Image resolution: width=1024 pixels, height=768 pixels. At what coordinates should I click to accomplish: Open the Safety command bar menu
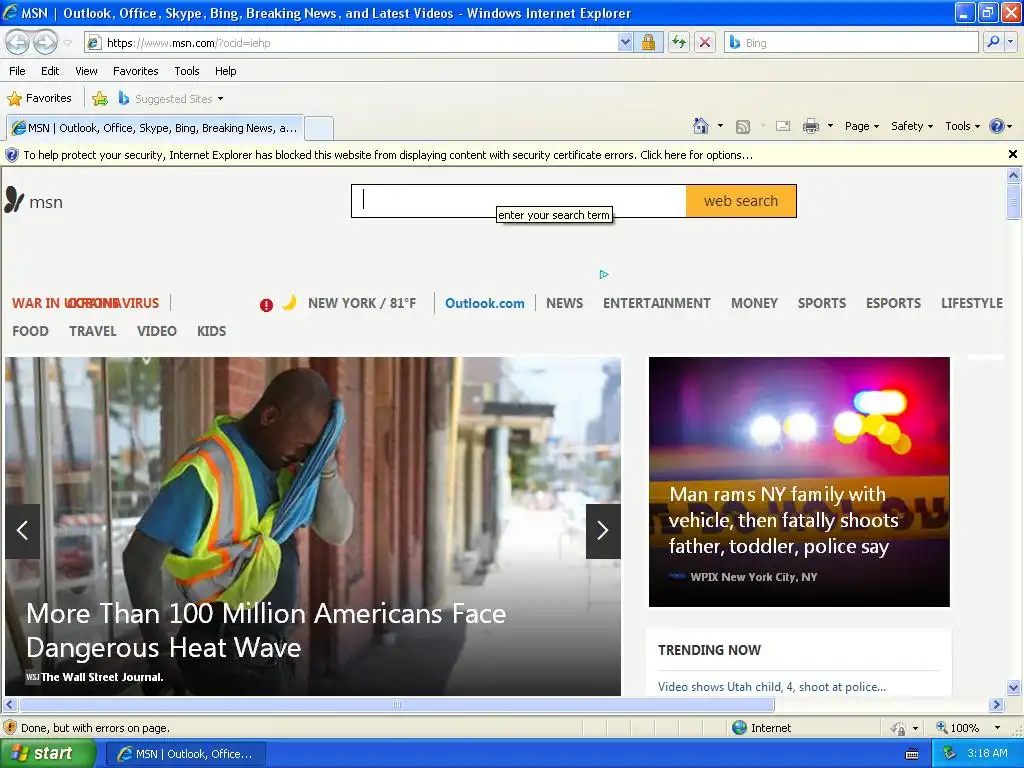tap(912, 126)
